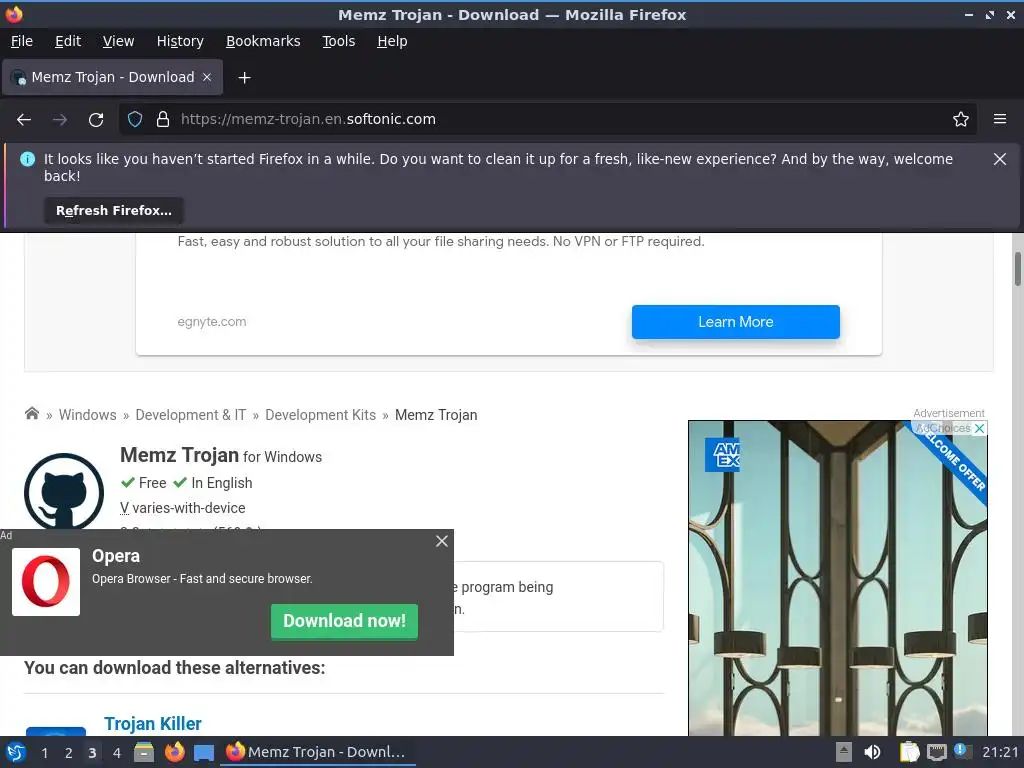The width and height of the screenshot is (1024, 768).
Task: Open the Trojan Killer alternative link
Action: coord(153,724)
